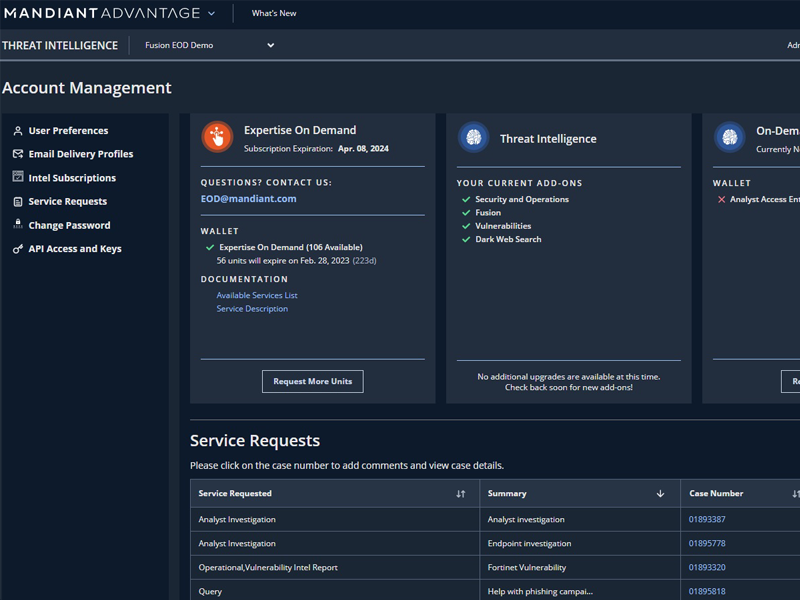This screenshot has height=600, width=800.
Task: Click the checkmark next to Fusion add-on
Action: pyautogui.click(x=466, y=213)
